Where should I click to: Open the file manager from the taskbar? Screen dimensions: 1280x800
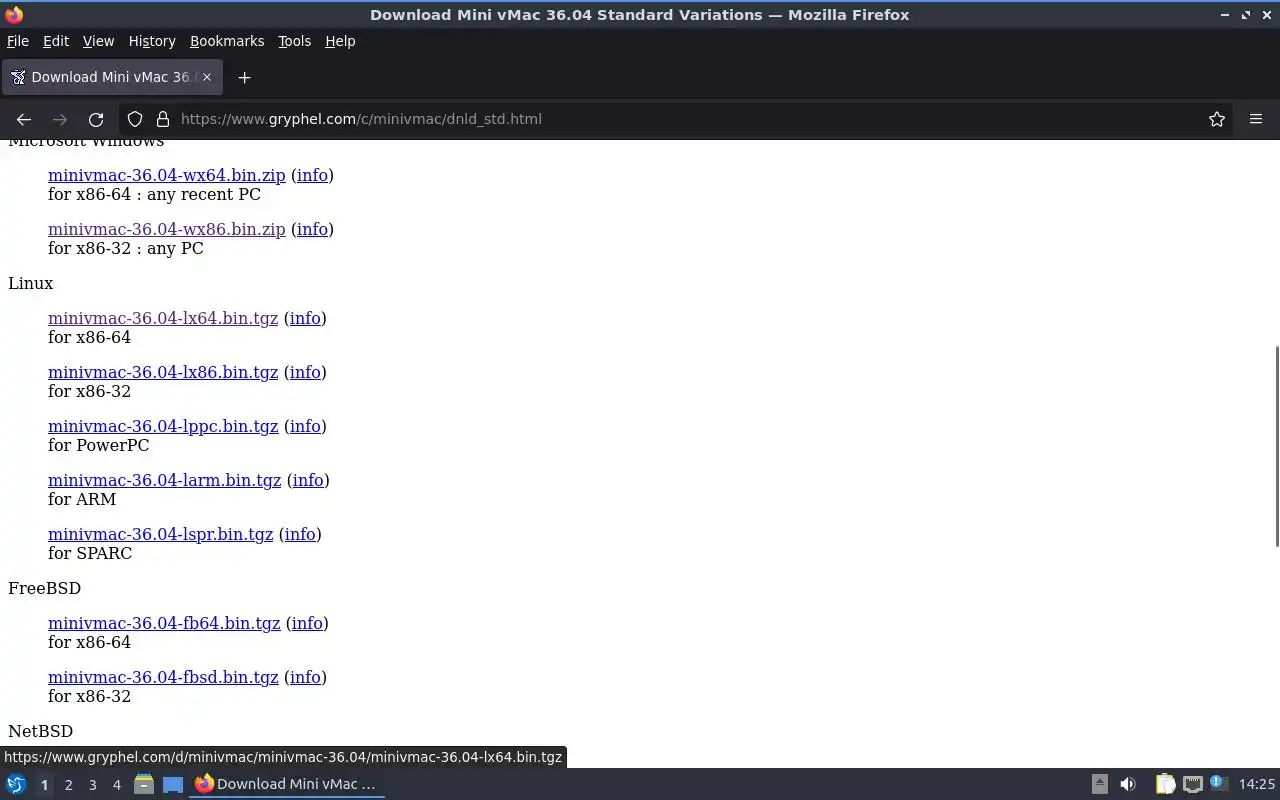(144, 784)
